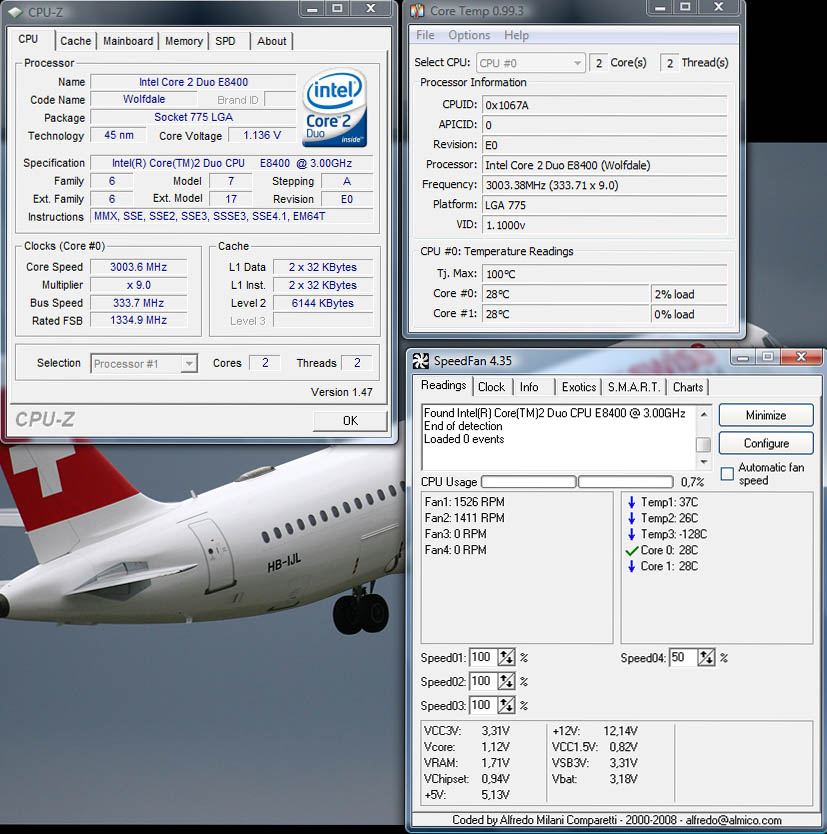Open the Help menu in Core Temp
827x834 pixels.
point(516,35)
